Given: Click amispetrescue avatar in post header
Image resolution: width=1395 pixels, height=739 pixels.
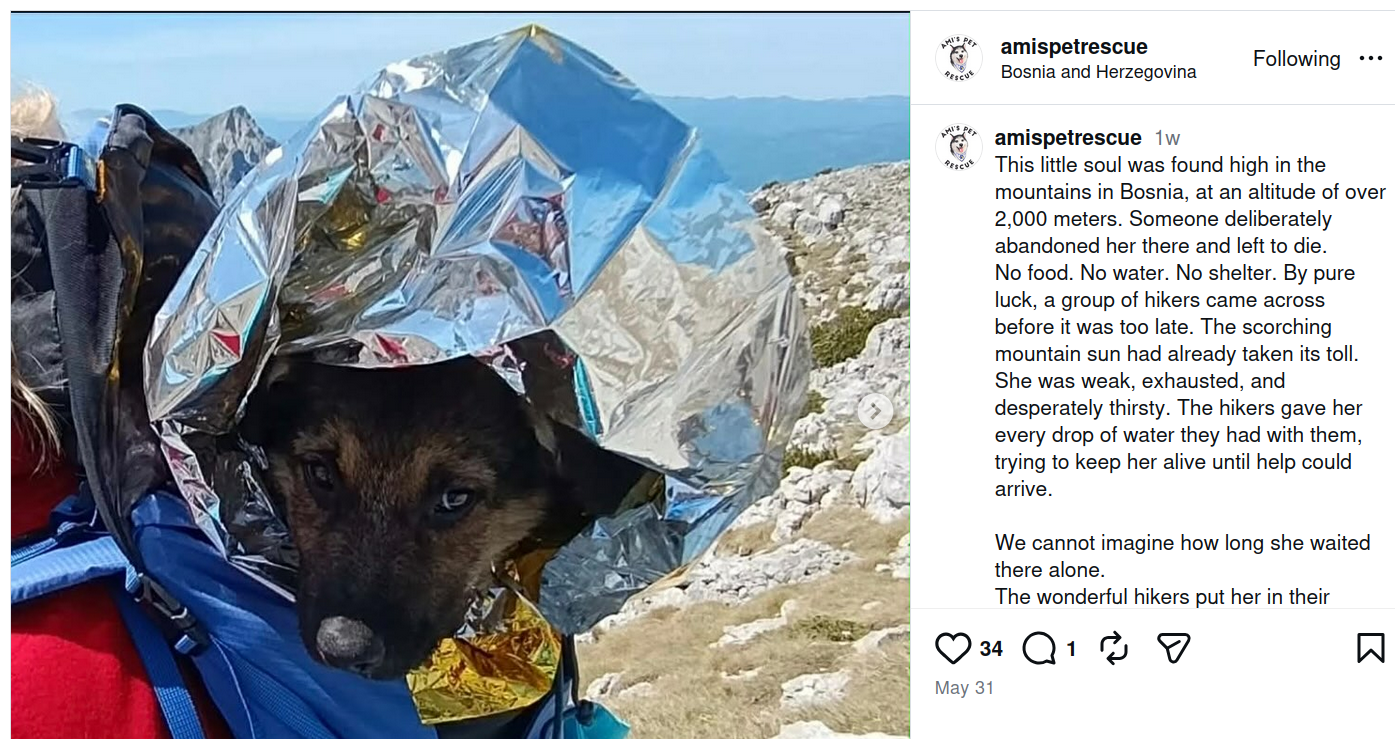Looking at the screenshot, I should (x=959, y=58).
